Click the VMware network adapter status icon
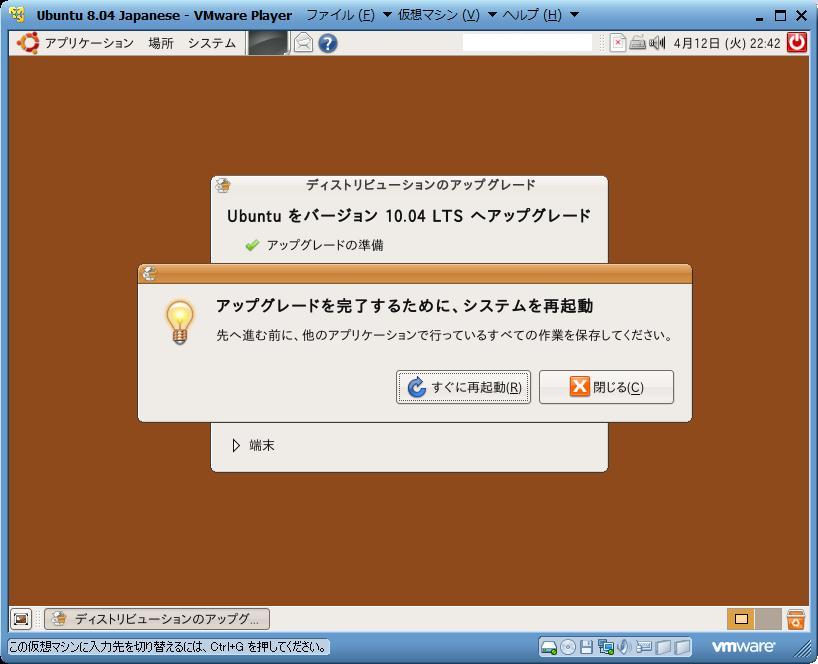Image resolution: width=818 pixels, height=664 pixels. (606, 647)
